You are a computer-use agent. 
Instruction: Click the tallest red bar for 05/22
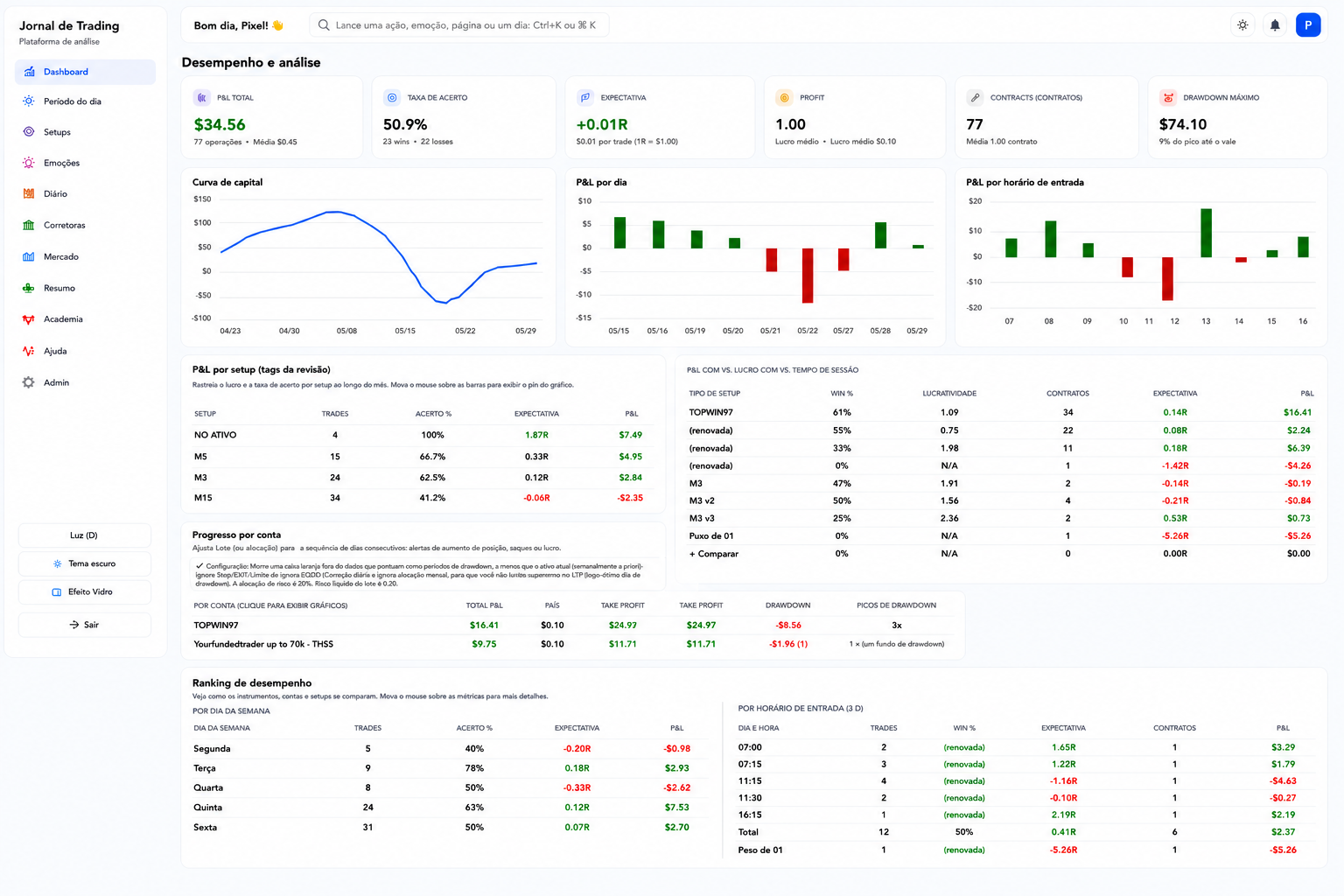tap(808, 276)
